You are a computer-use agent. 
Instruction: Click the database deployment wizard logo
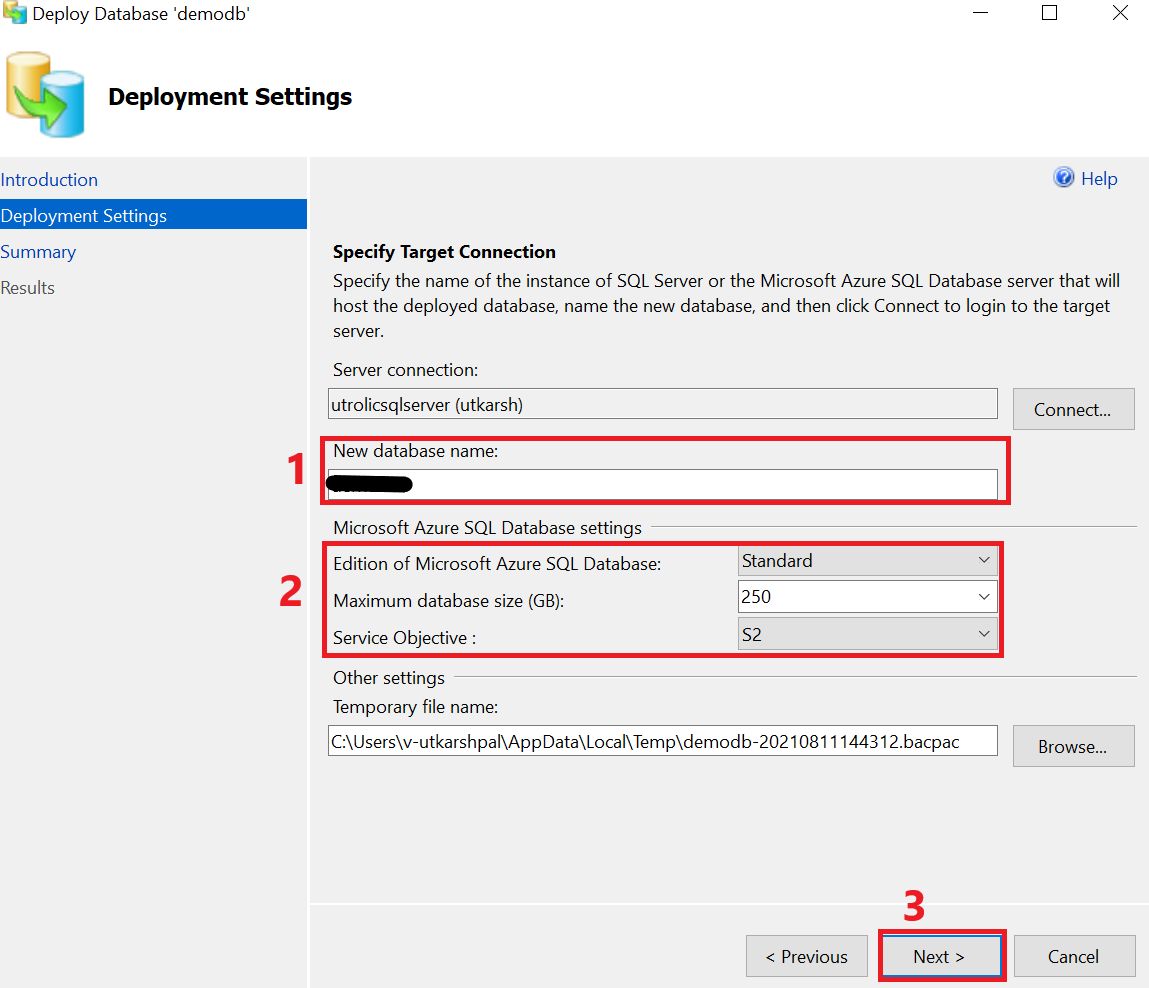coord(45,95)
